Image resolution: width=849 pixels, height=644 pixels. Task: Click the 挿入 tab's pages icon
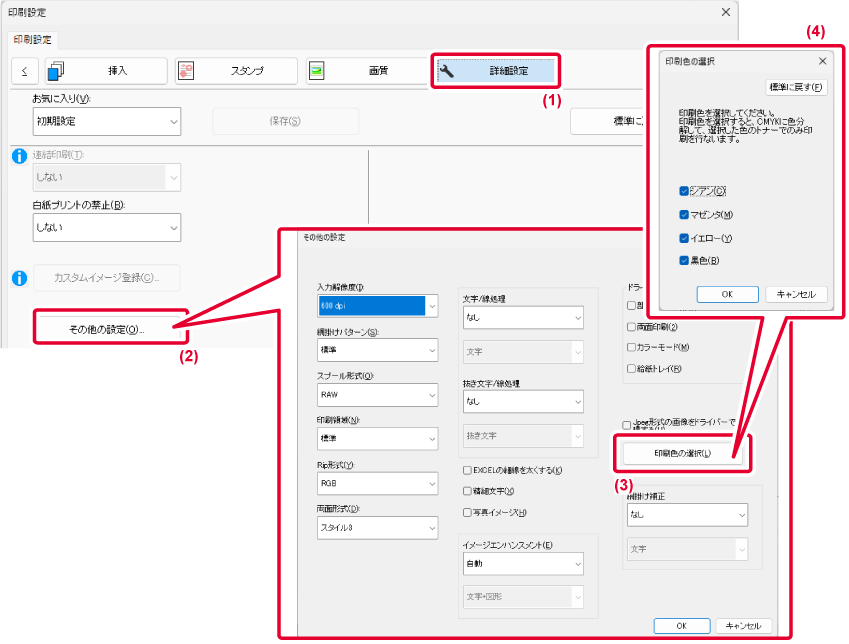(55, 71)
